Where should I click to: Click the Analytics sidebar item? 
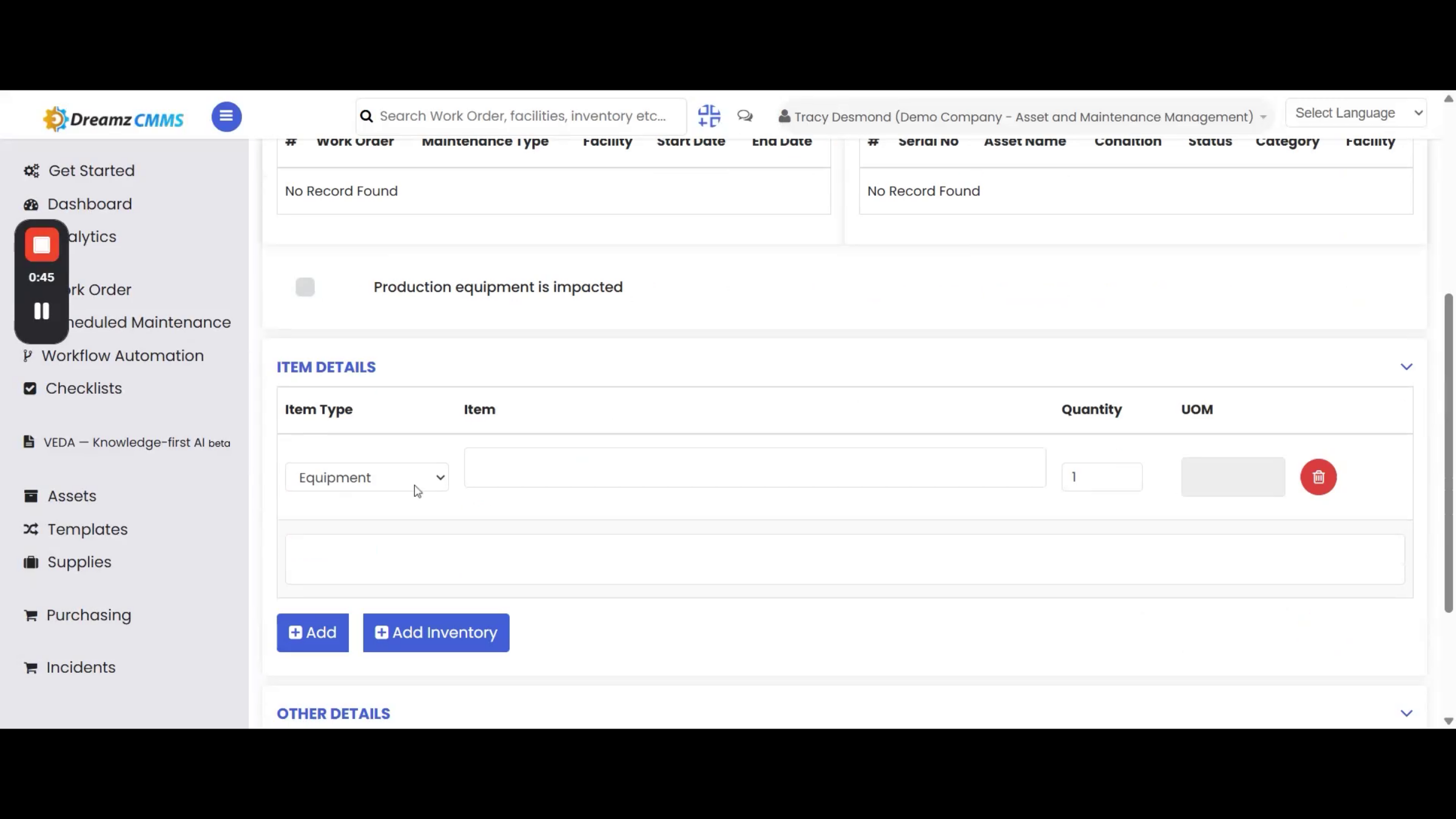[x=92, y=237]
